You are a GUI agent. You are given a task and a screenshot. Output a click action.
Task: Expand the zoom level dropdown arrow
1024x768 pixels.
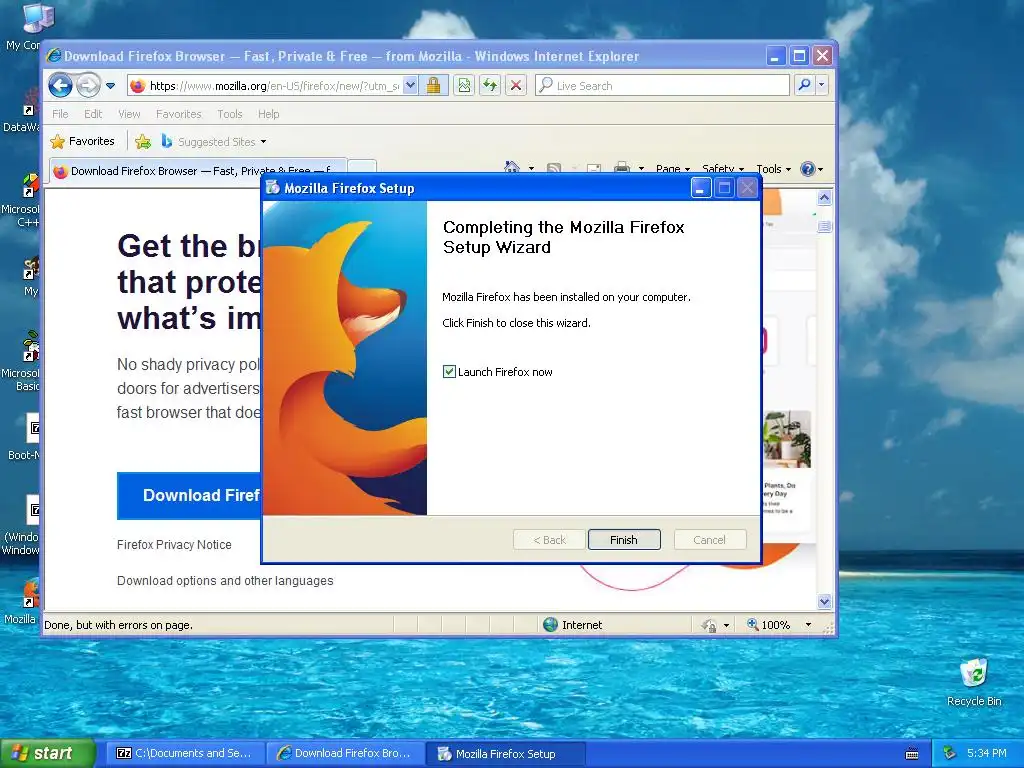point(808,625)
